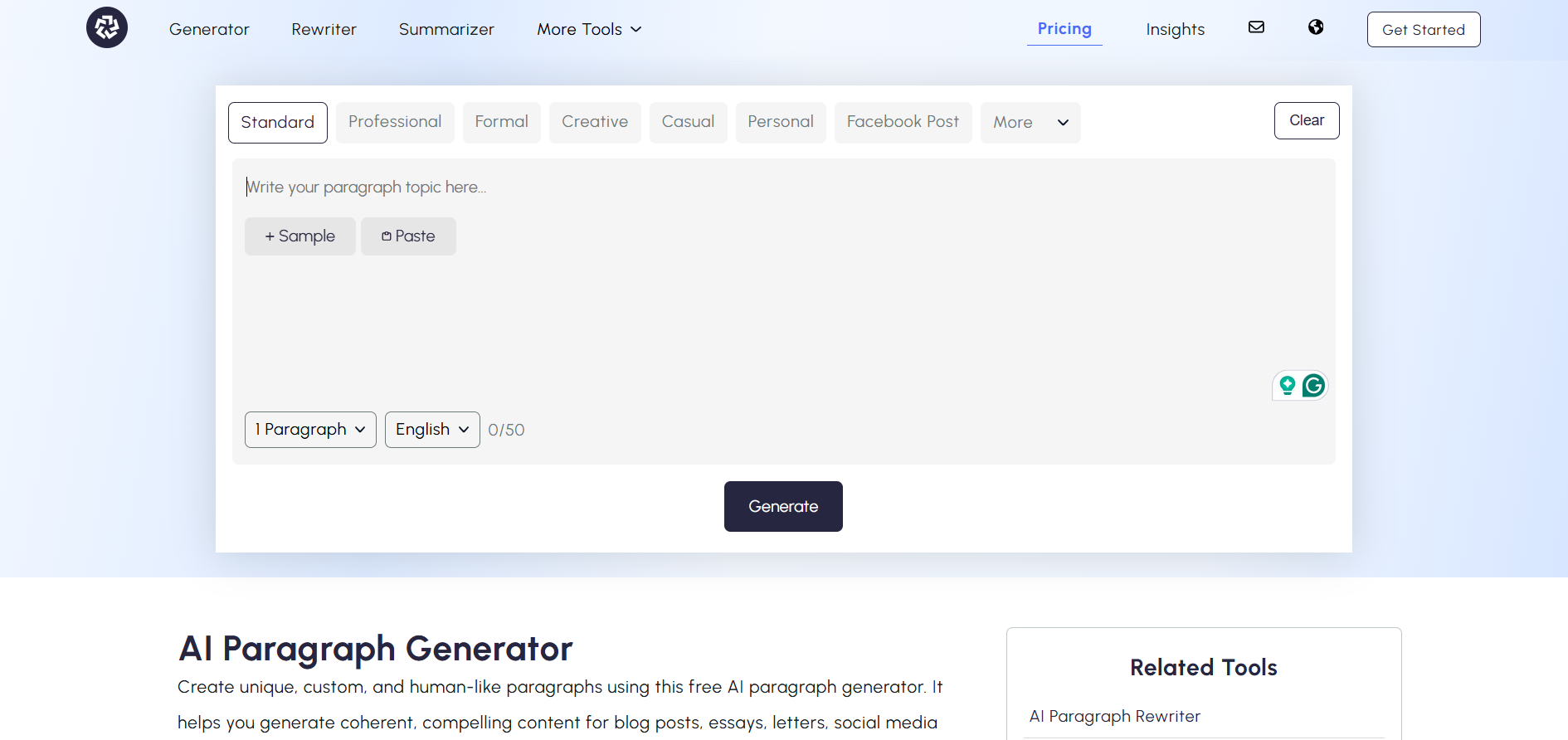
Task: Open the Insights page
Action: point(1175,29)
